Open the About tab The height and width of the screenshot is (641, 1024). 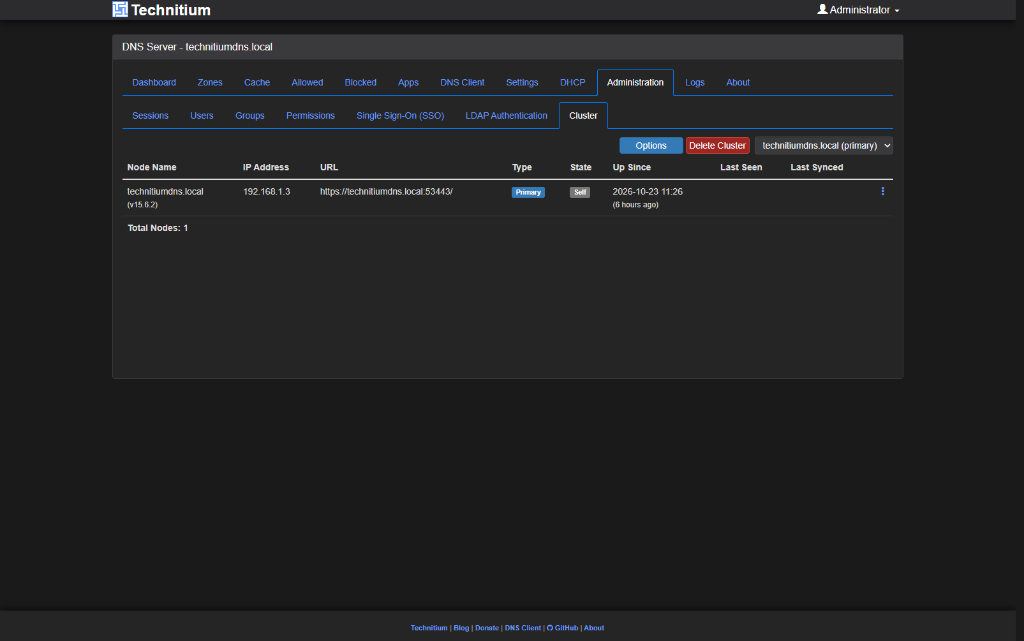[x=737, y=82]
